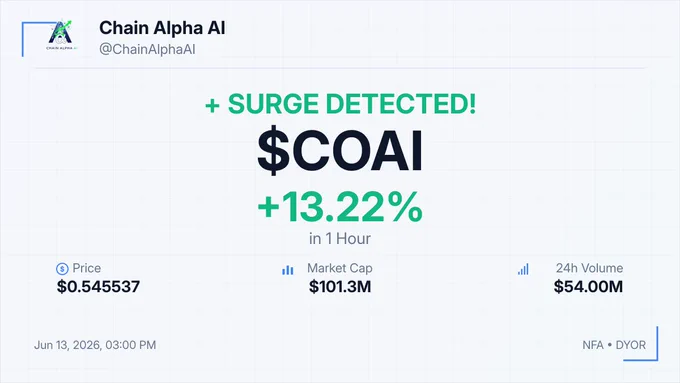Select the $0.545537 price value

click(x=98, y=287)
